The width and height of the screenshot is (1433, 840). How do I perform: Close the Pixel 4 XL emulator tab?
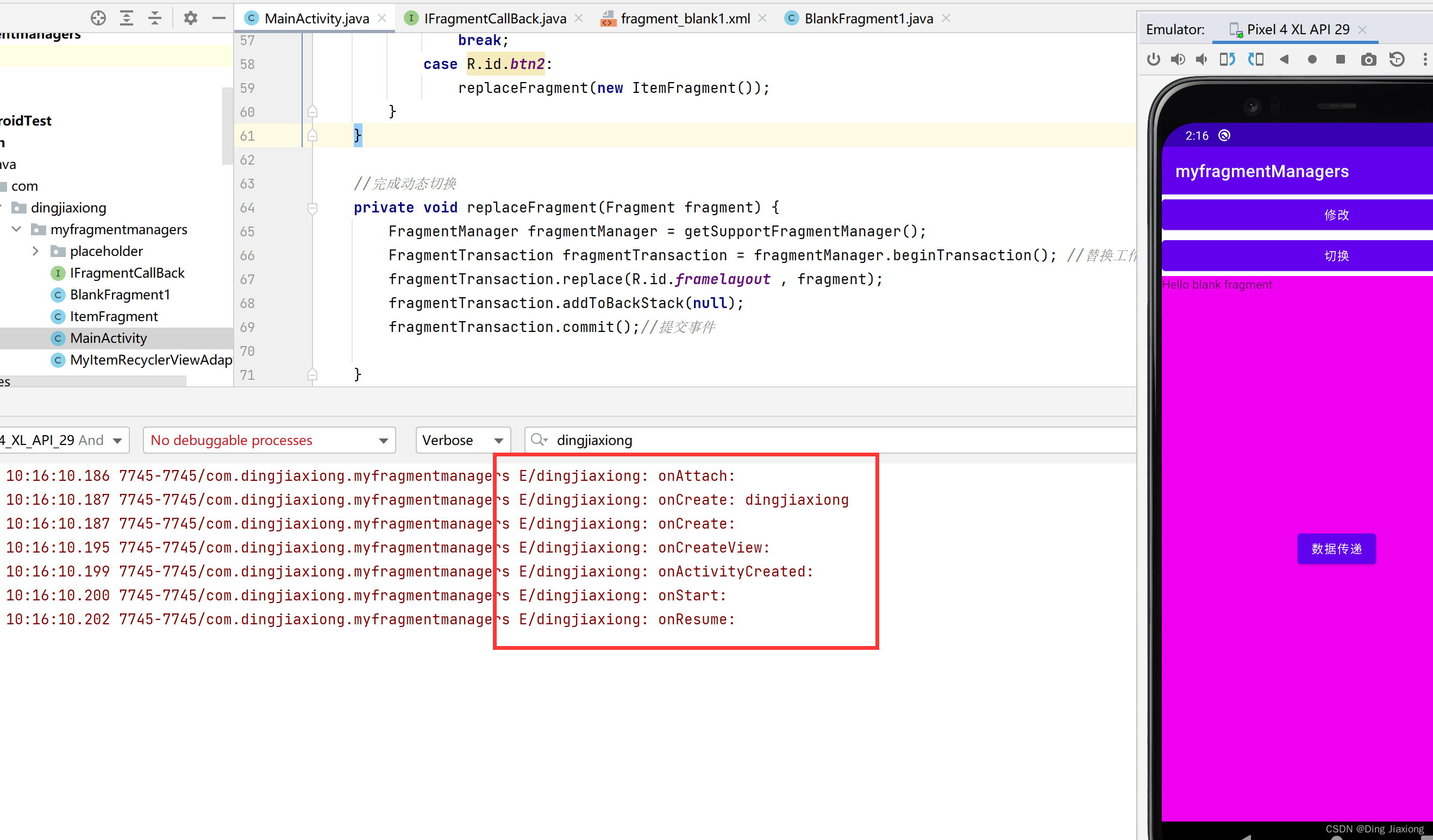(1362, 30)
